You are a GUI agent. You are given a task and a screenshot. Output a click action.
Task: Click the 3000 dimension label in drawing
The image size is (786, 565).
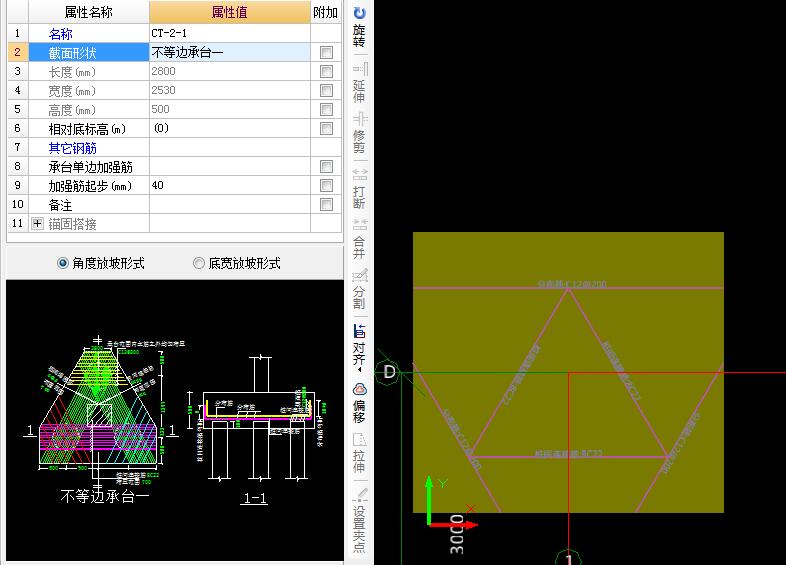click(x=457, y=534)
